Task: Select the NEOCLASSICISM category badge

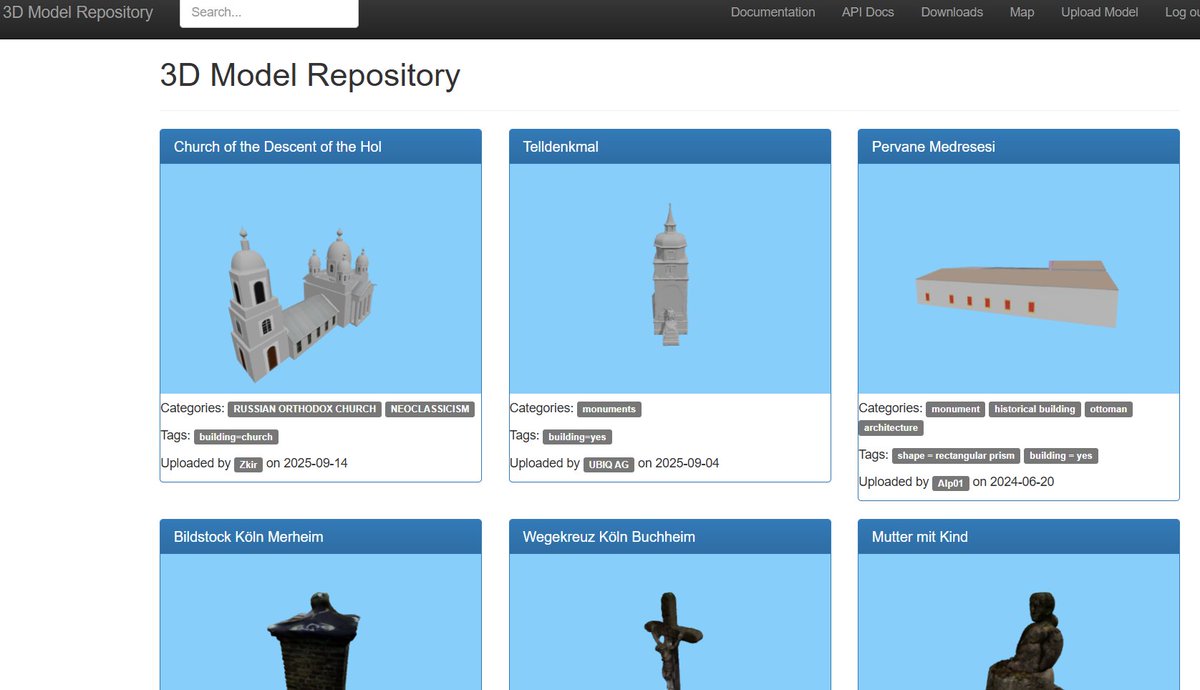Action: tap(430, 409)
